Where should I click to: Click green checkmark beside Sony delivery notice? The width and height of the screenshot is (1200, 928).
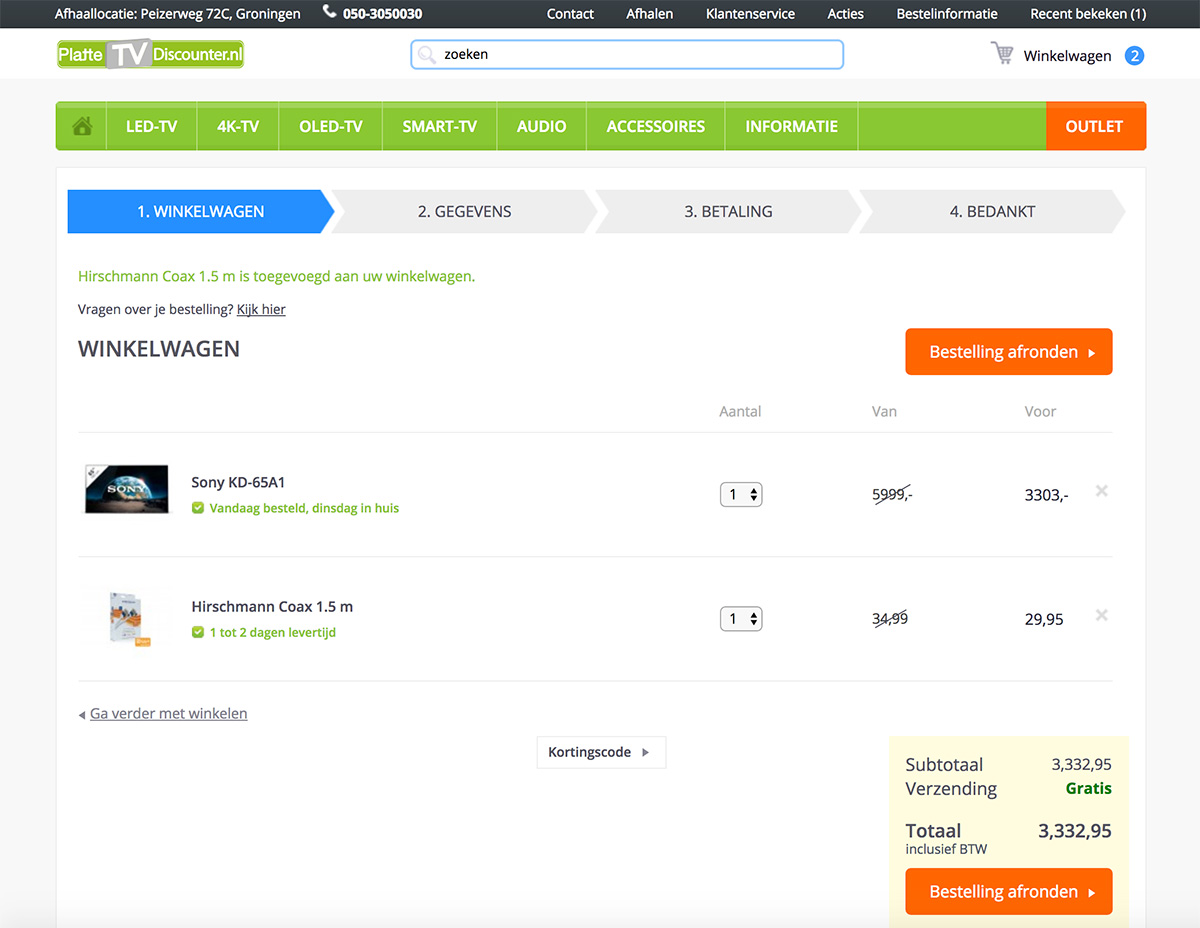[x=198, y=508]
